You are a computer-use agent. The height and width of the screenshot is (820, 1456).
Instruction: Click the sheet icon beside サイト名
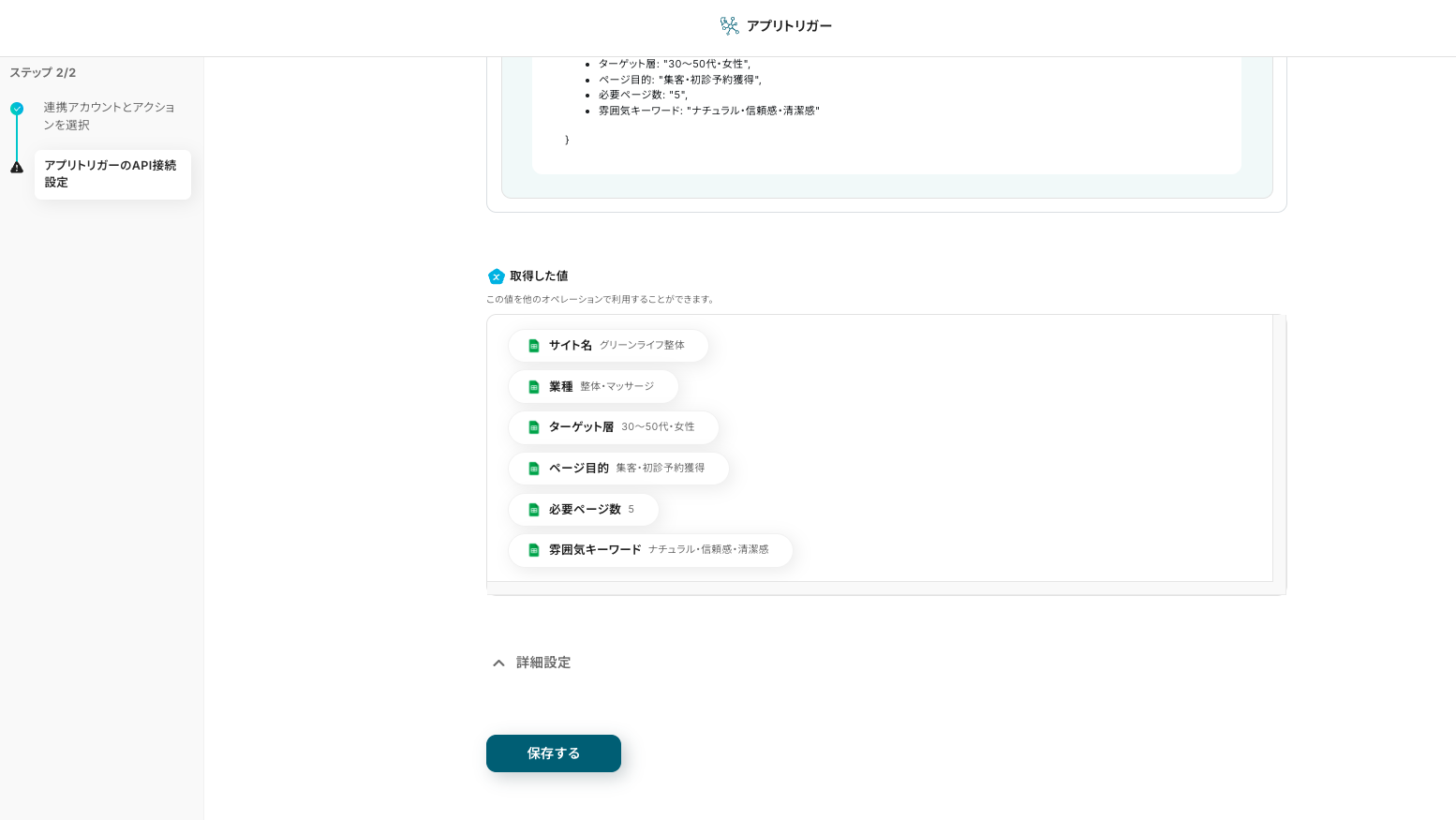pyautogui.click(x=534, y=346)
